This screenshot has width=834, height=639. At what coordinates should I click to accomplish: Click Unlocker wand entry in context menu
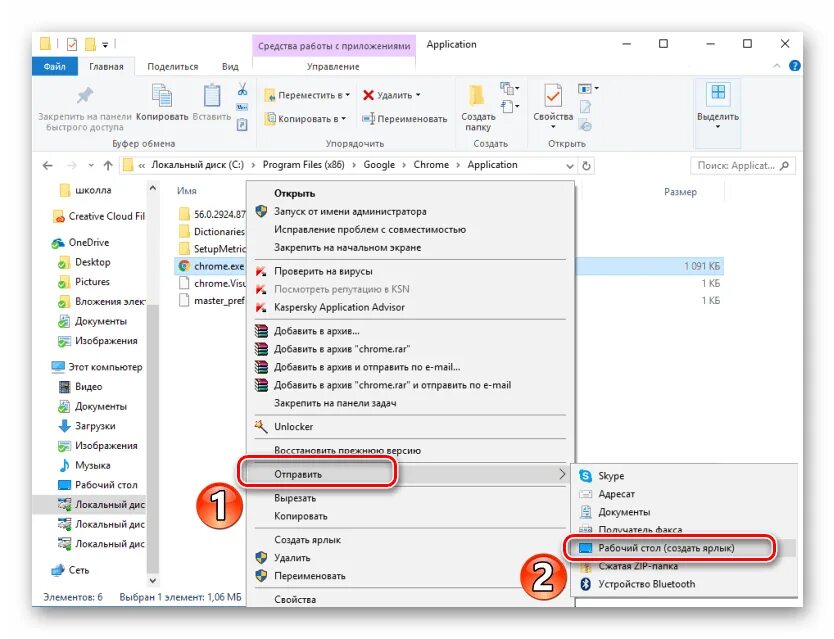[x=293, y=427]
